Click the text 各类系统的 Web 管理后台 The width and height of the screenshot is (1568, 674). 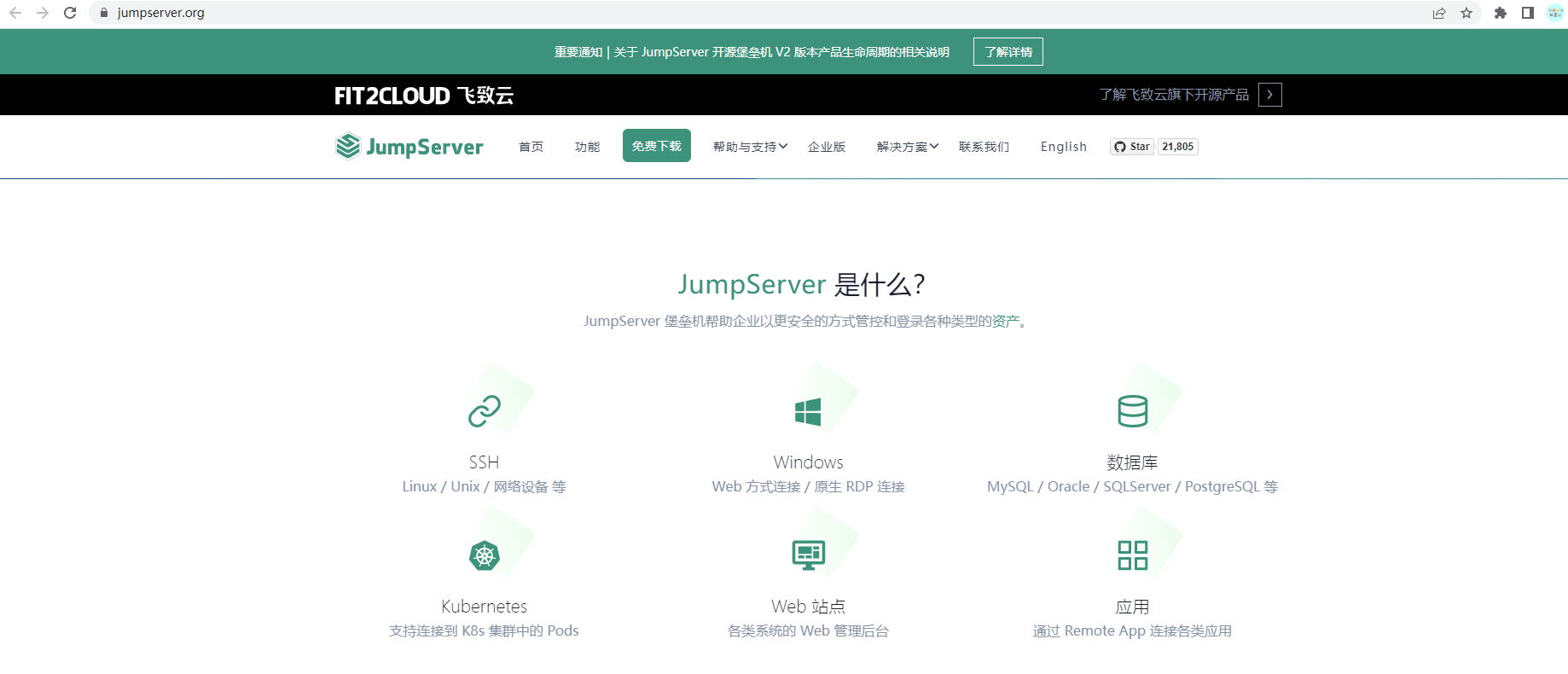pos(808,630)
